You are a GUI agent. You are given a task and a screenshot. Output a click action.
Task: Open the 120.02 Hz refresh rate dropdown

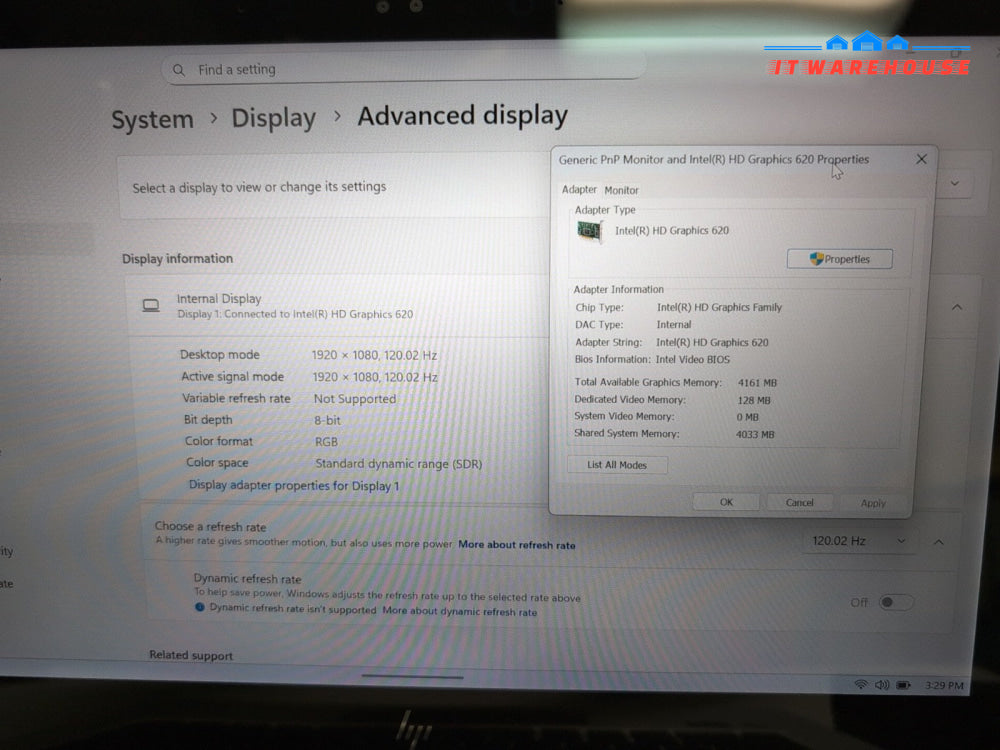click(858, 541)
